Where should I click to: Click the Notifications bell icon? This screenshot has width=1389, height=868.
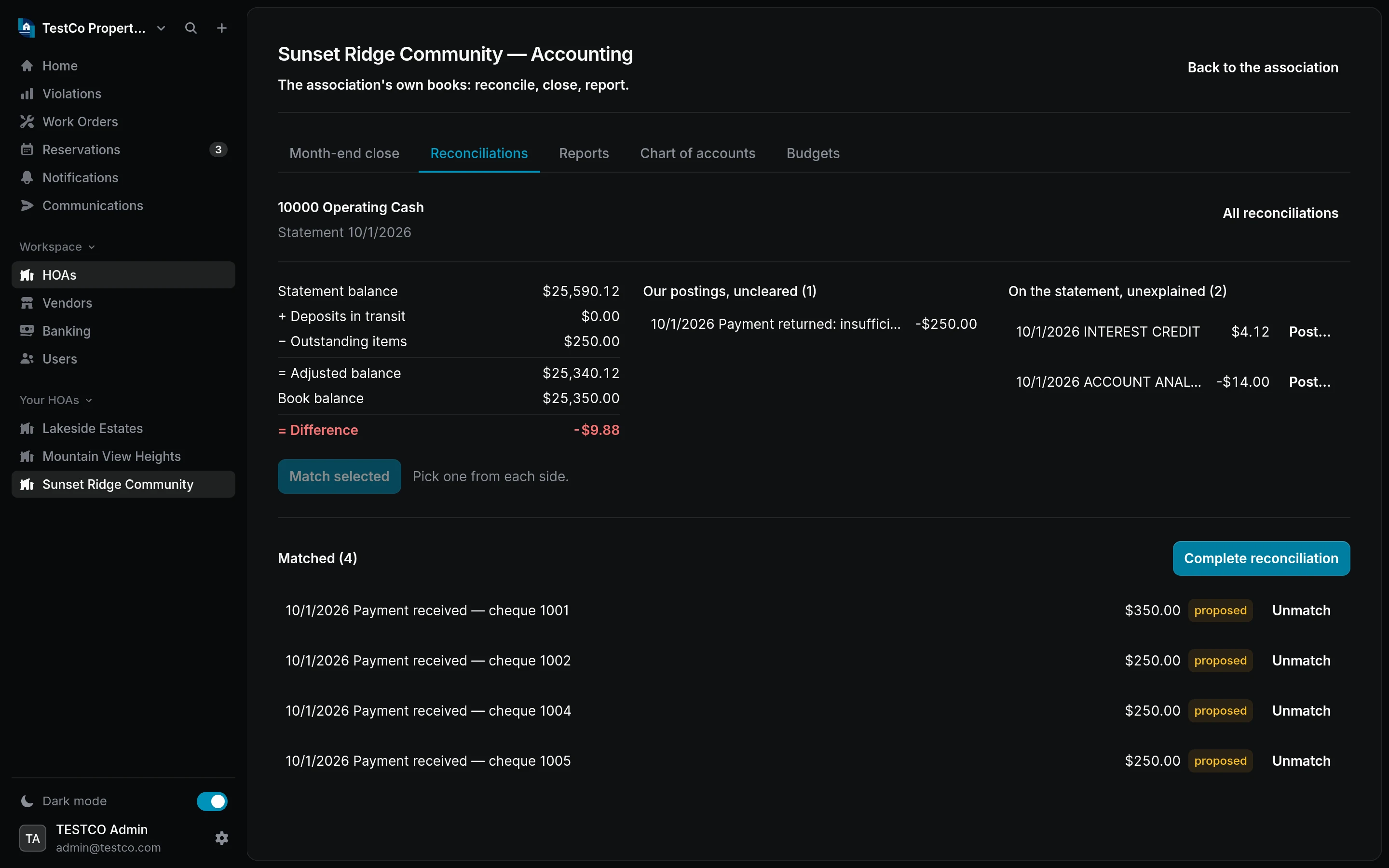click(27, 178)
